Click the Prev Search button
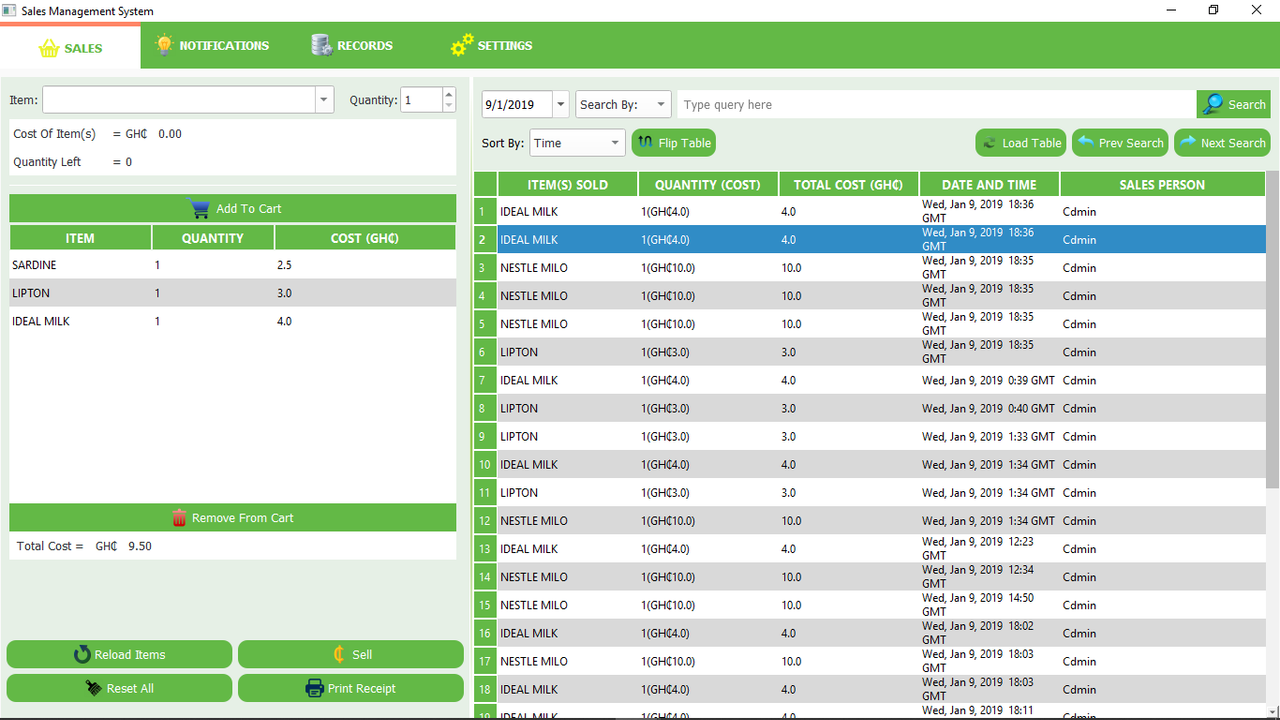Screen dimensions: 1280x720 click(x=1121, y=143)
